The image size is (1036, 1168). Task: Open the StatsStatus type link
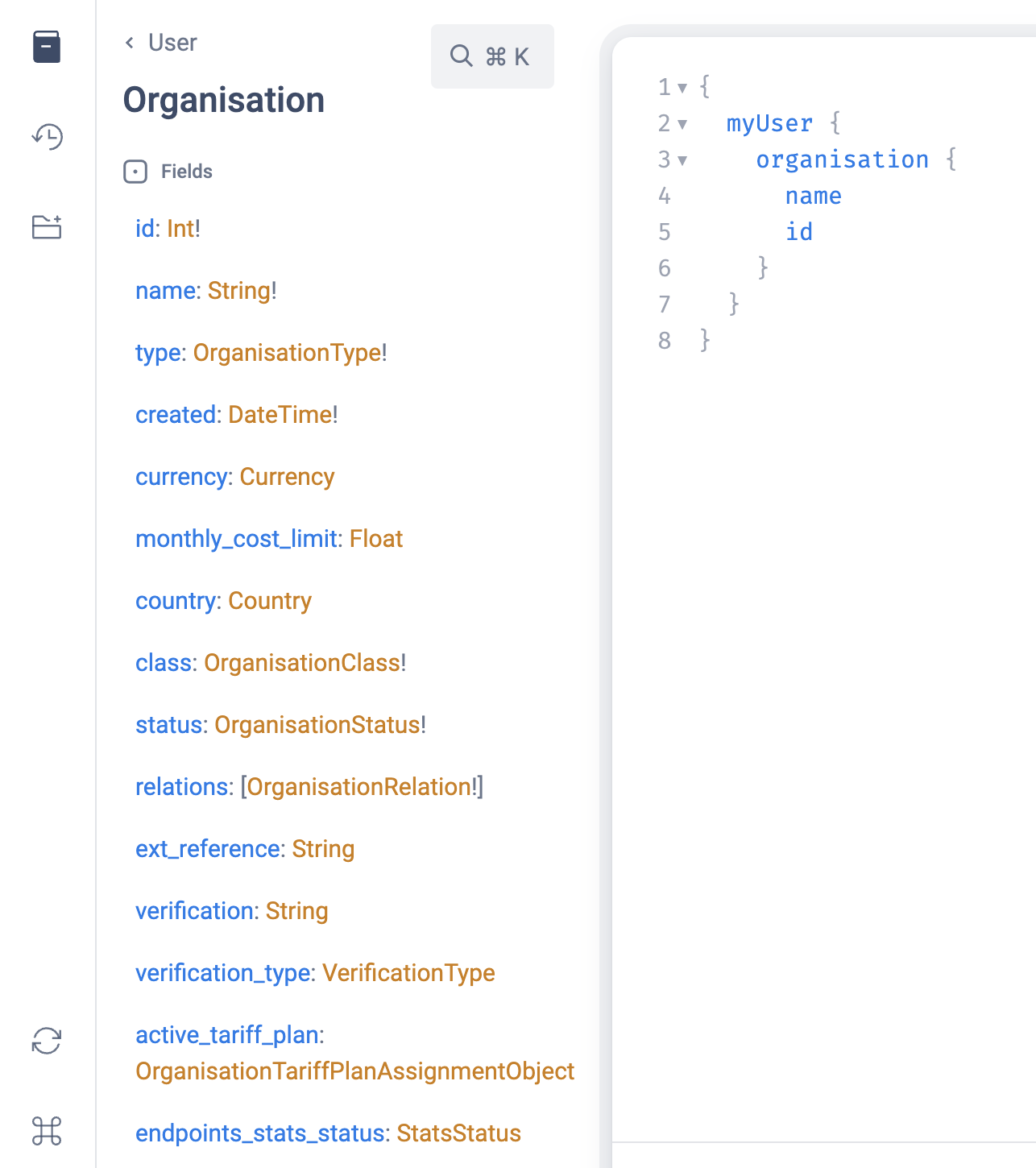click(x=458, y=1133)
